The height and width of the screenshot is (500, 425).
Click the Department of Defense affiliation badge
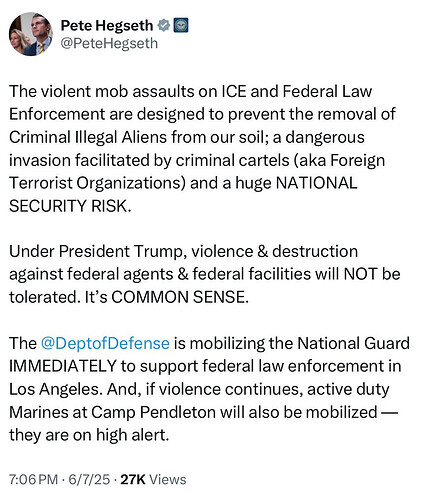[x=181, y=26]
